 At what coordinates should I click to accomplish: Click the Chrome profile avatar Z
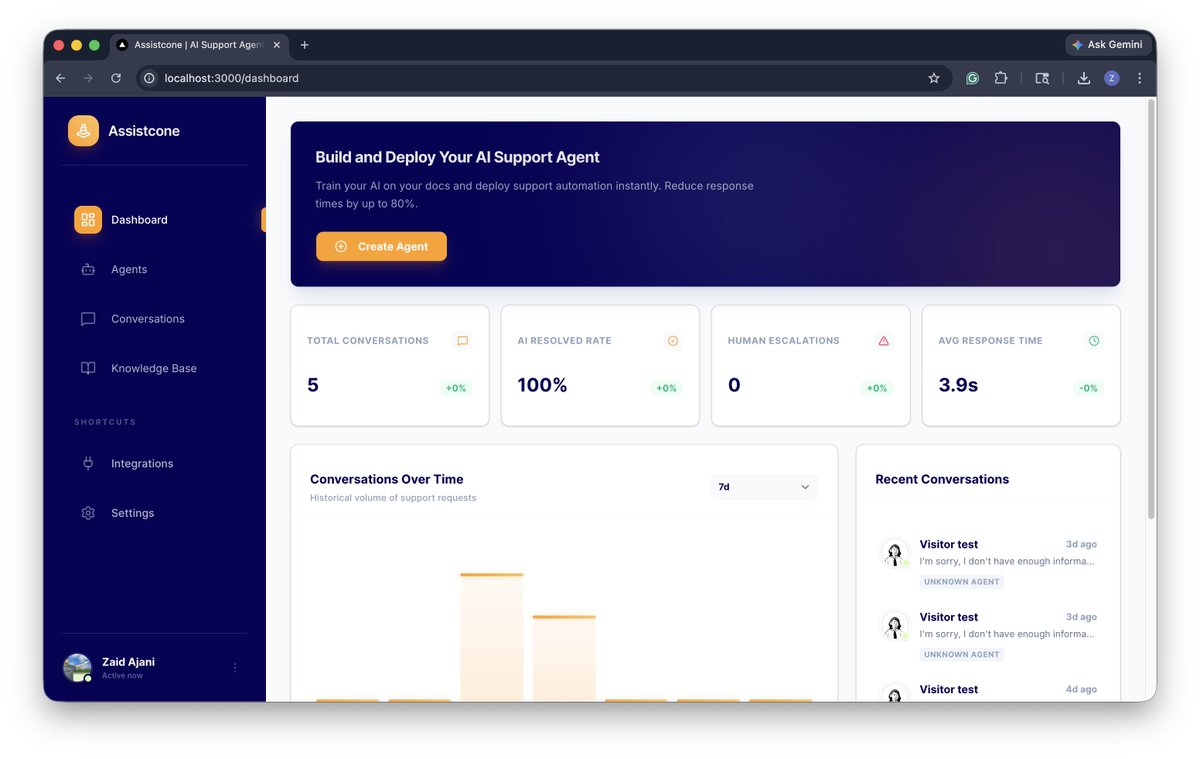[x=1112, y=78]
